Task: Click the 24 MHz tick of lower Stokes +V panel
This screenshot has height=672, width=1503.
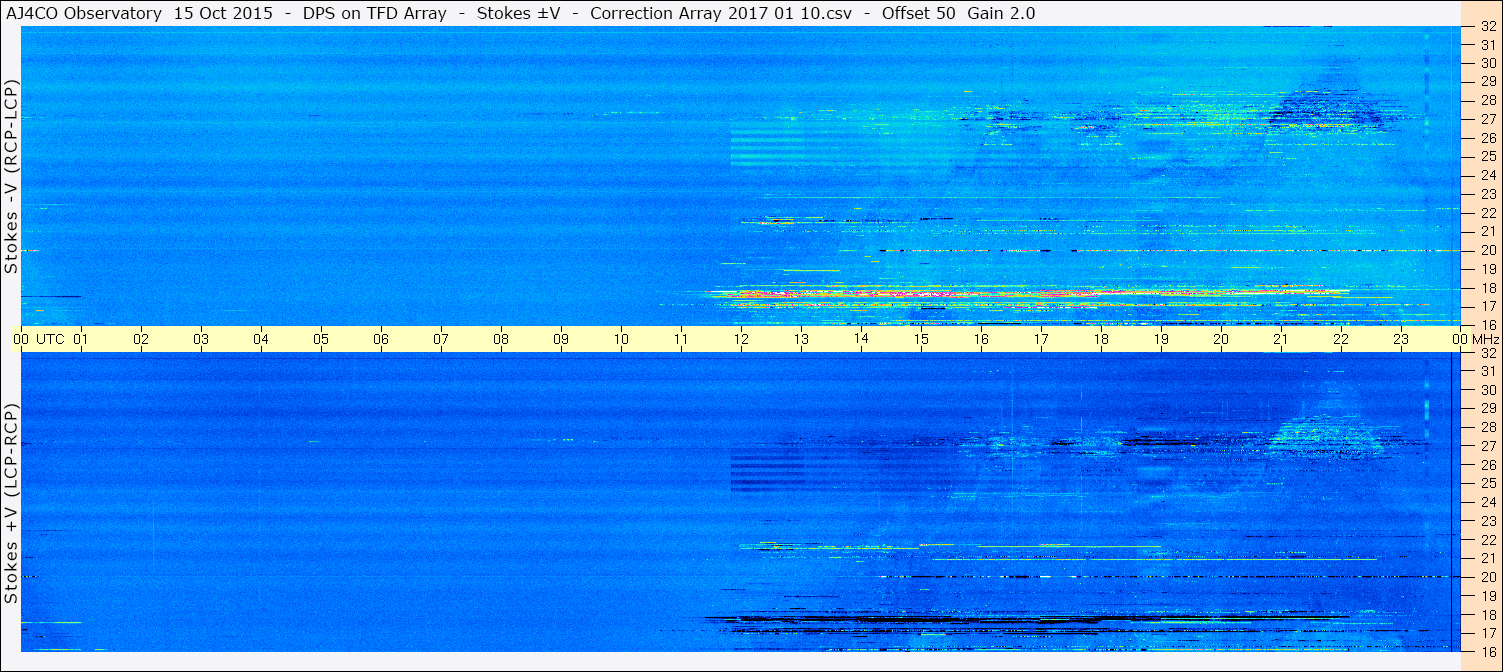Action: point(1488,502)
